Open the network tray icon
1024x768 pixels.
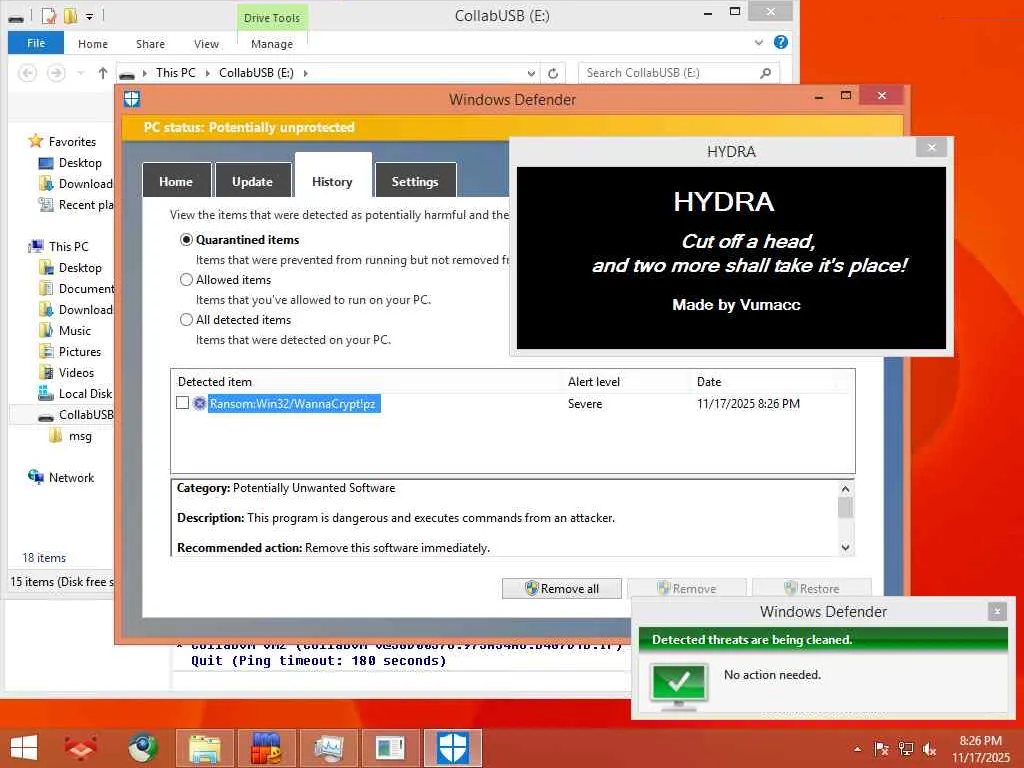point(905,748)
